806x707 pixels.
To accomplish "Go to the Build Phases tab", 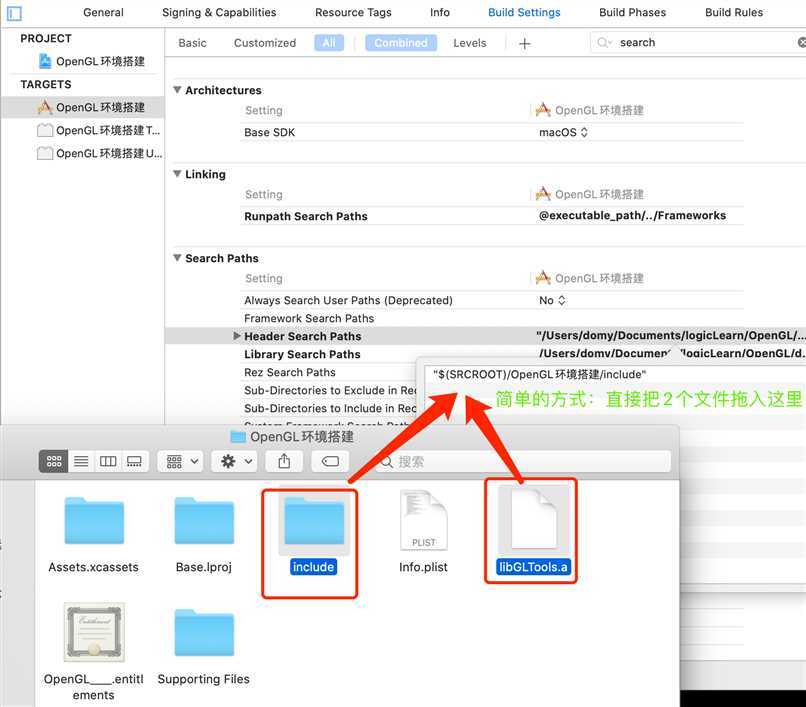I will click(x=632, y=12).
